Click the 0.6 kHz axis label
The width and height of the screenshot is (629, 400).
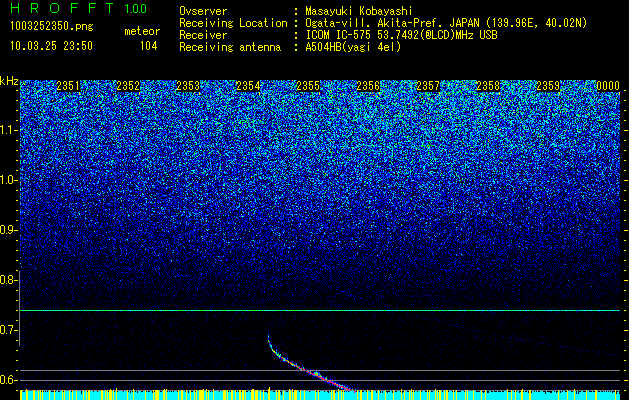coord(8,380)
